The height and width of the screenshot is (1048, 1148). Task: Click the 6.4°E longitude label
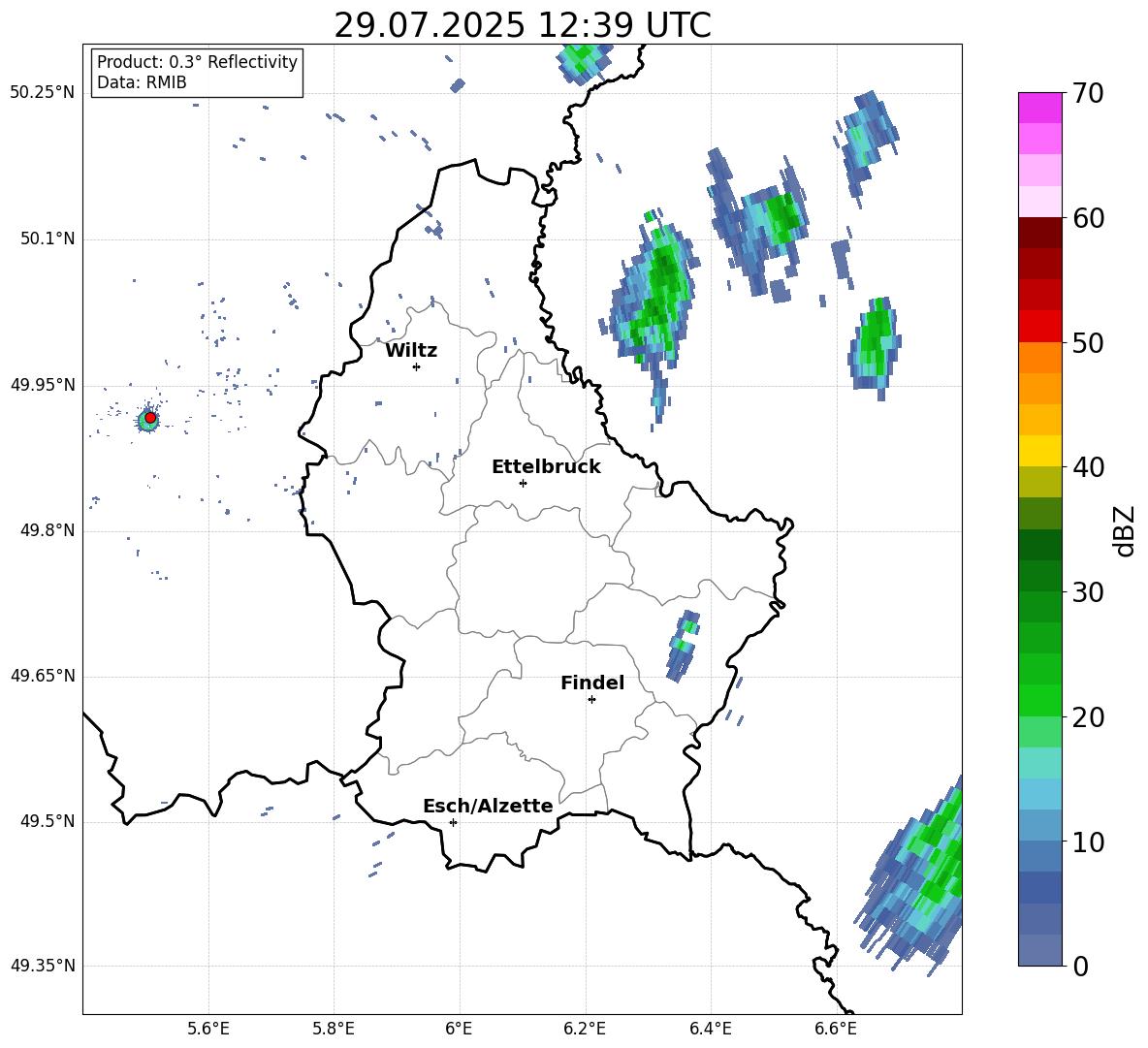point(711,1029)
